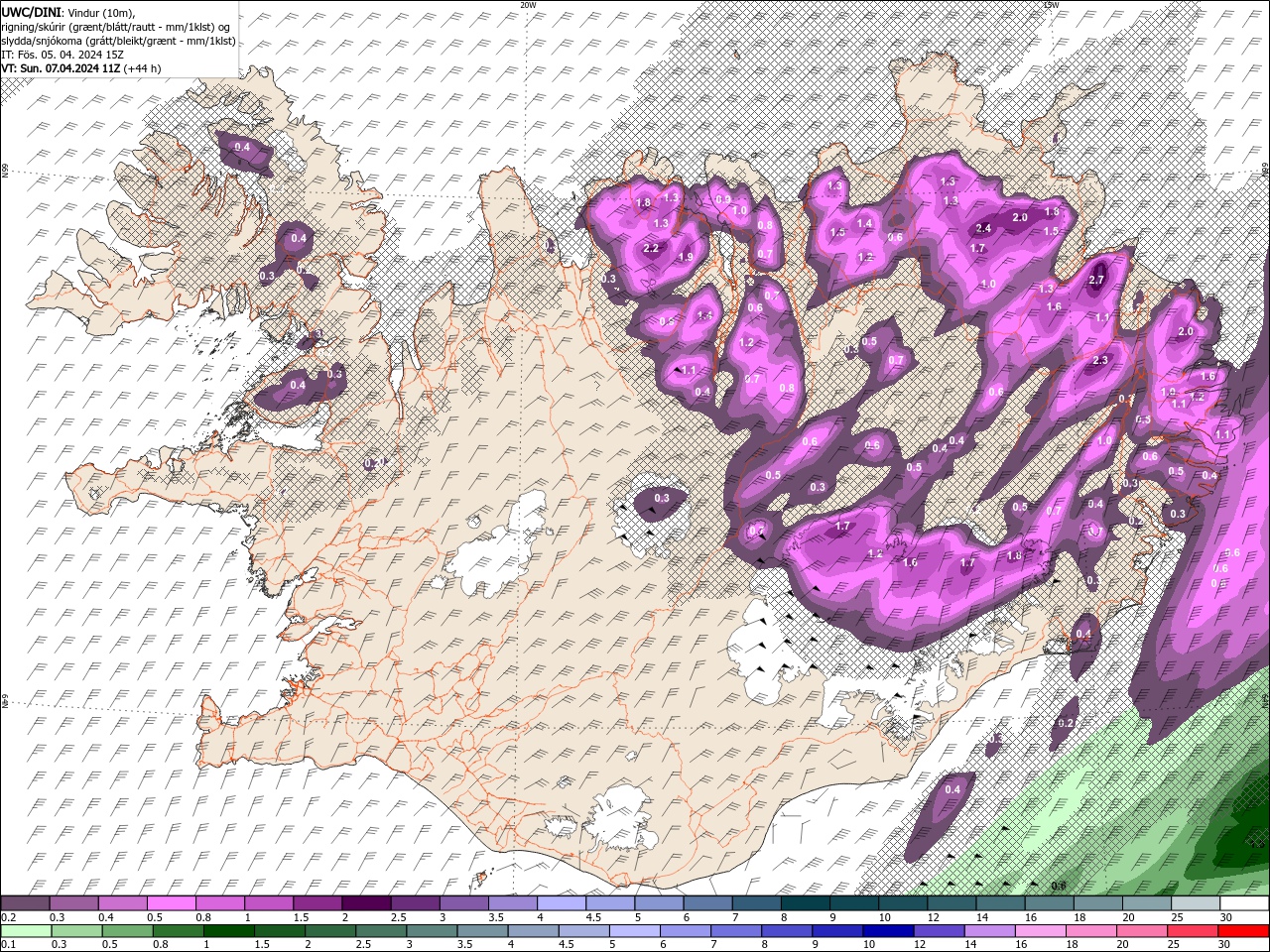This screenshot has height=952, width=1270.
Task: Select the grey-purple swatch labeled 0.2
Action: [x=25, y=903]
